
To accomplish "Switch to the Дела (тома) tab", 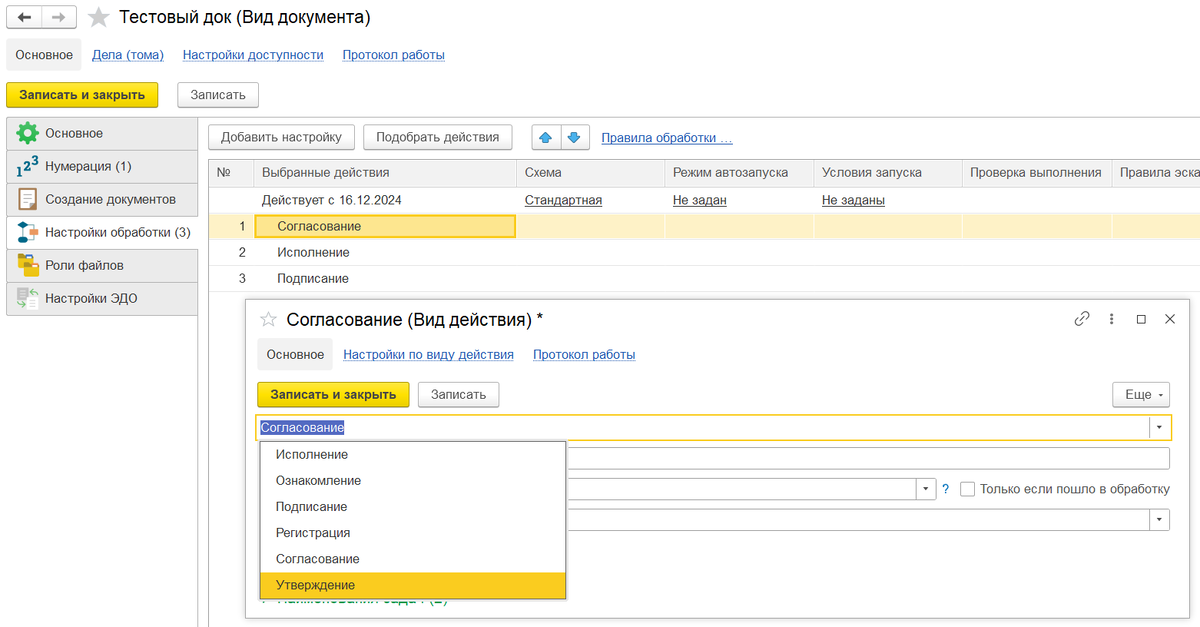I will pos(128,55).
